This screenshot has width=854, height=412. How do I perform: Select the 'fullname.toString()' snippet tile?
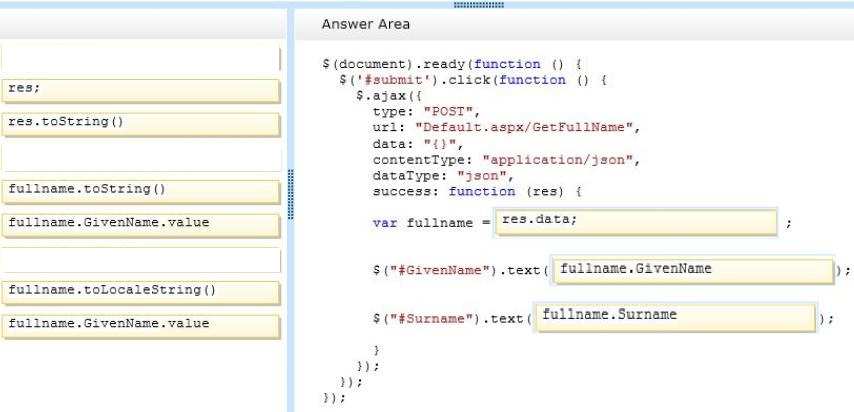click(x=141, y=192)
